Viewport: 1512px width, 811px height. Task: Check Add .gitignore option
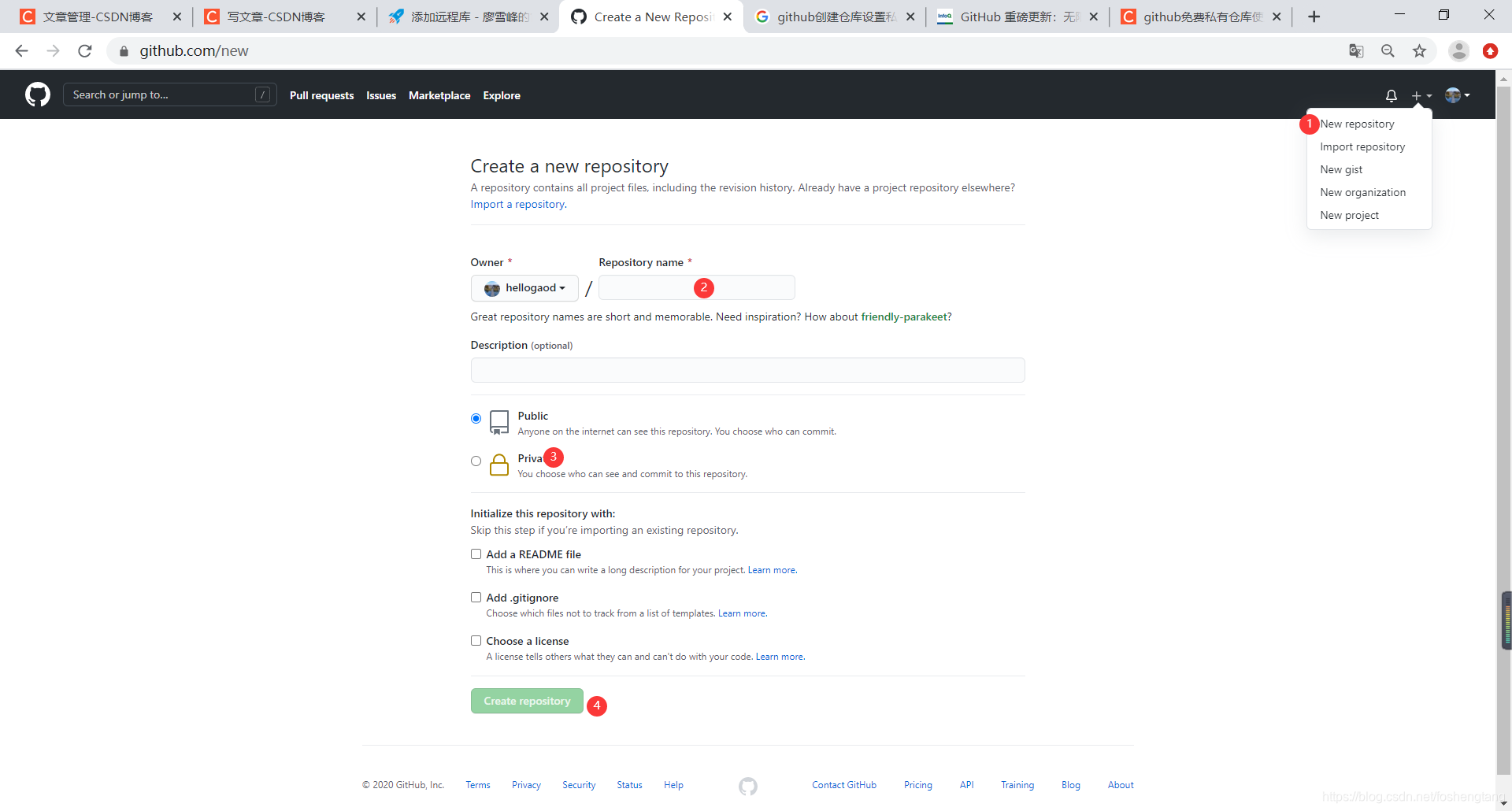coord(476,598)
